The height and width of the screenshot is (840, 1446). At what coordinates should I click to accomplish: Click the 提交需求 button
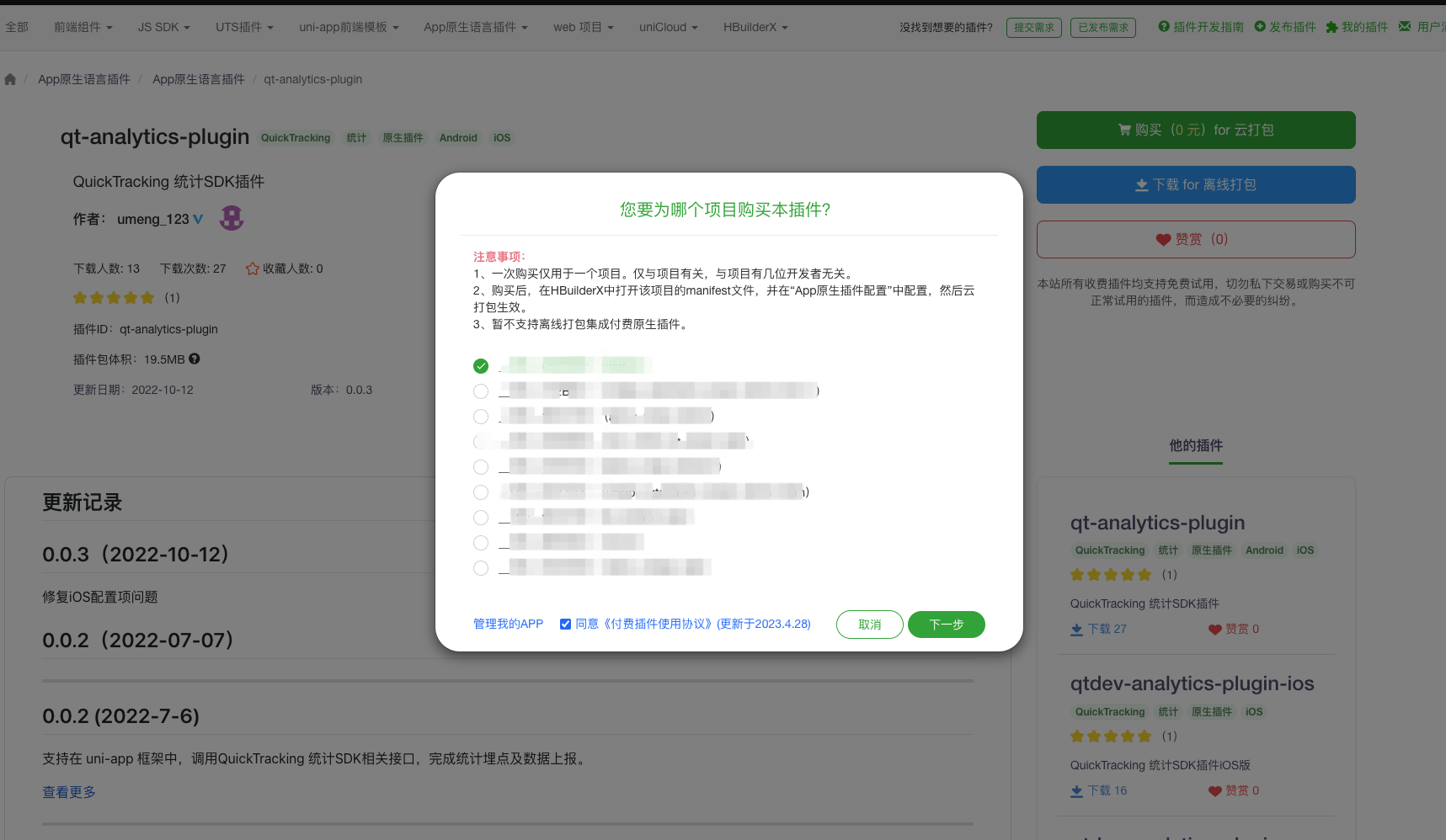(1034, 28)
